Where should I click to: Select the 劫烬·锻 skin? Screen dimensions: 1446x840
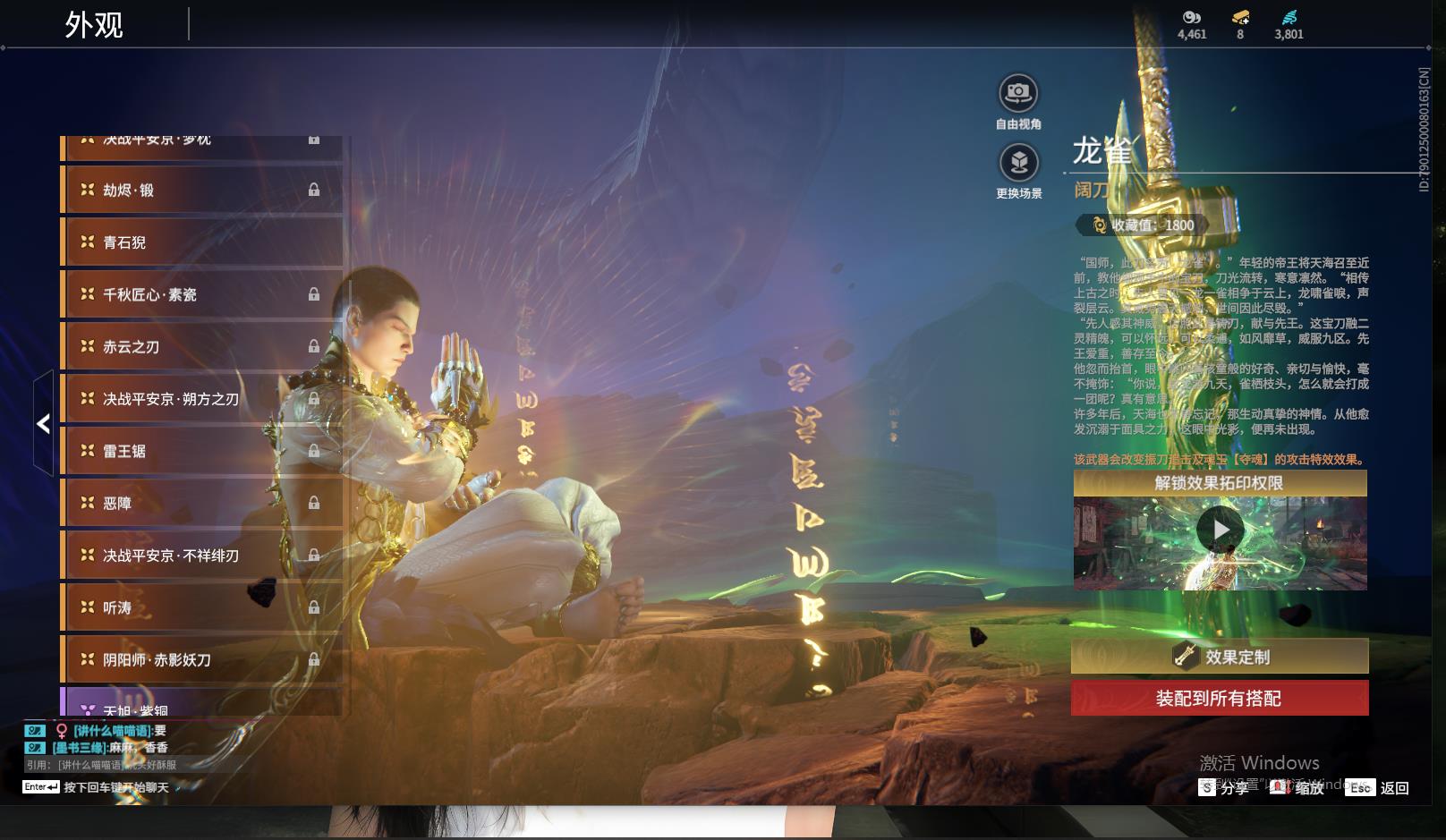click(201, 190)
